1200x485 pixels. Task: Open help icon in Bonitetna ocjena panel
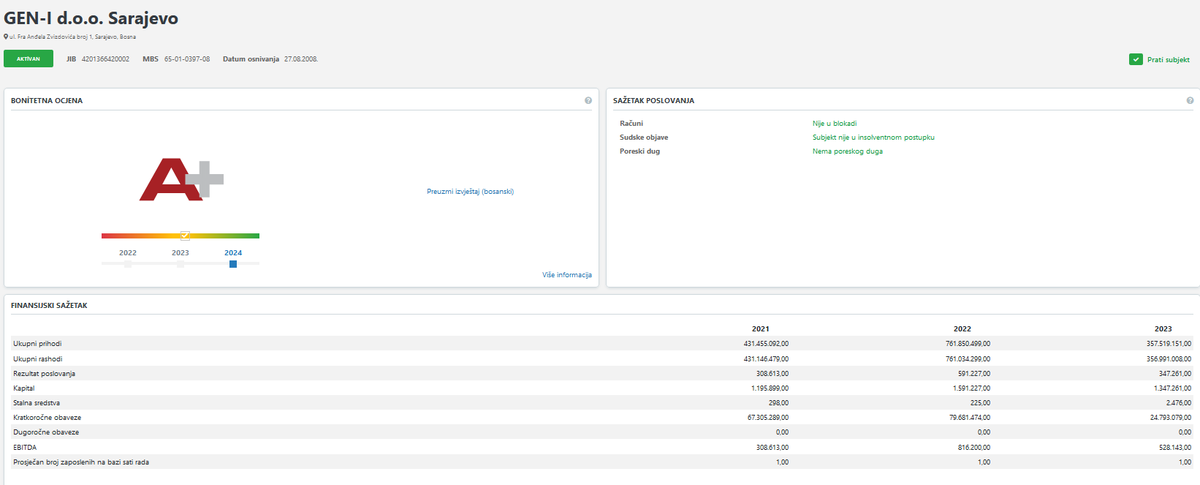tap(588, 101)
